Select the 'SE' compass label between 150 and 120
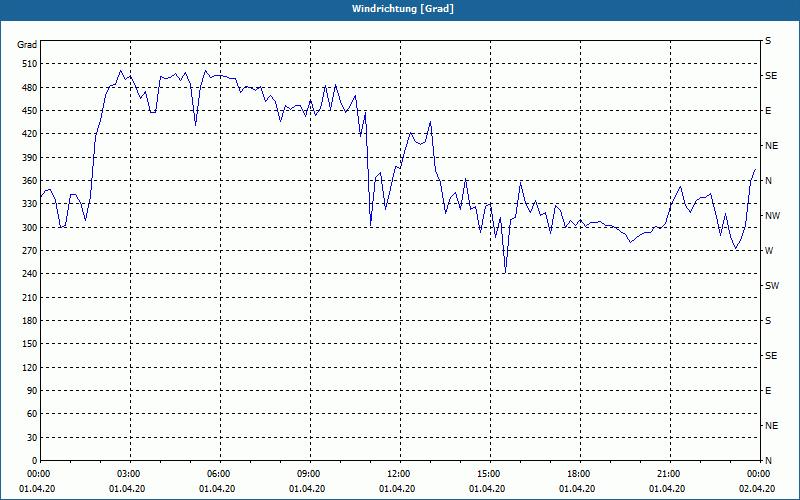This screenshot has height=500, width=800. (x=771, y=356)
